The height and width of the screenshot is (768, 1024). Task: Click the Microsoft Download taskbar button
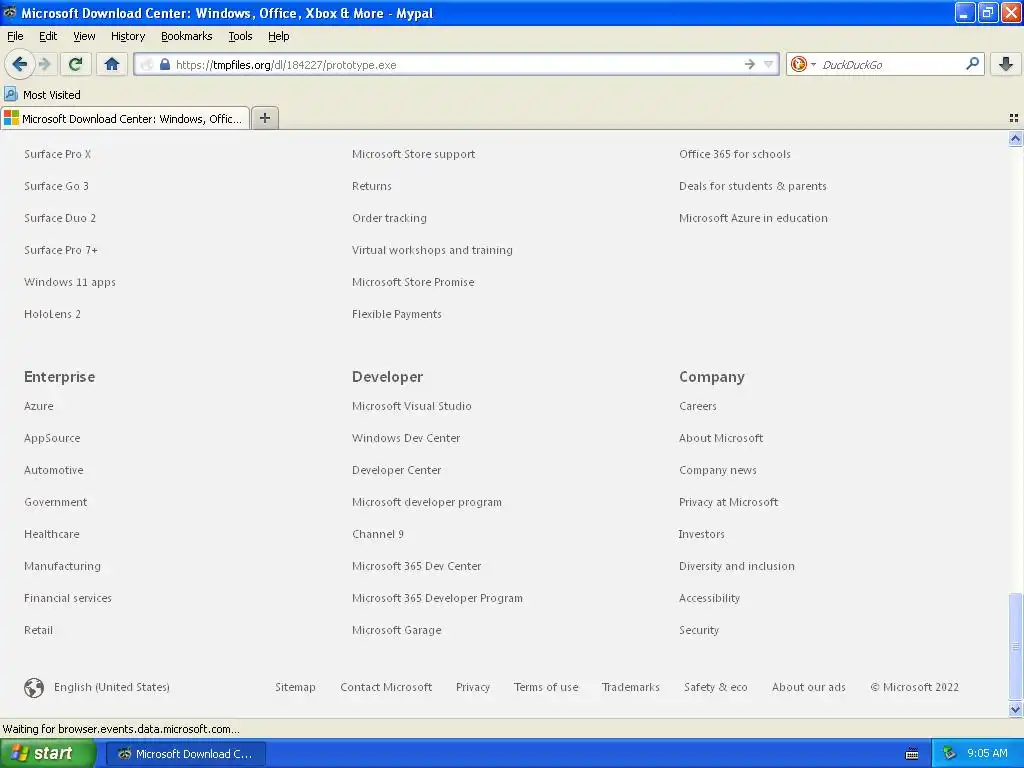click(x=186, y=754)
